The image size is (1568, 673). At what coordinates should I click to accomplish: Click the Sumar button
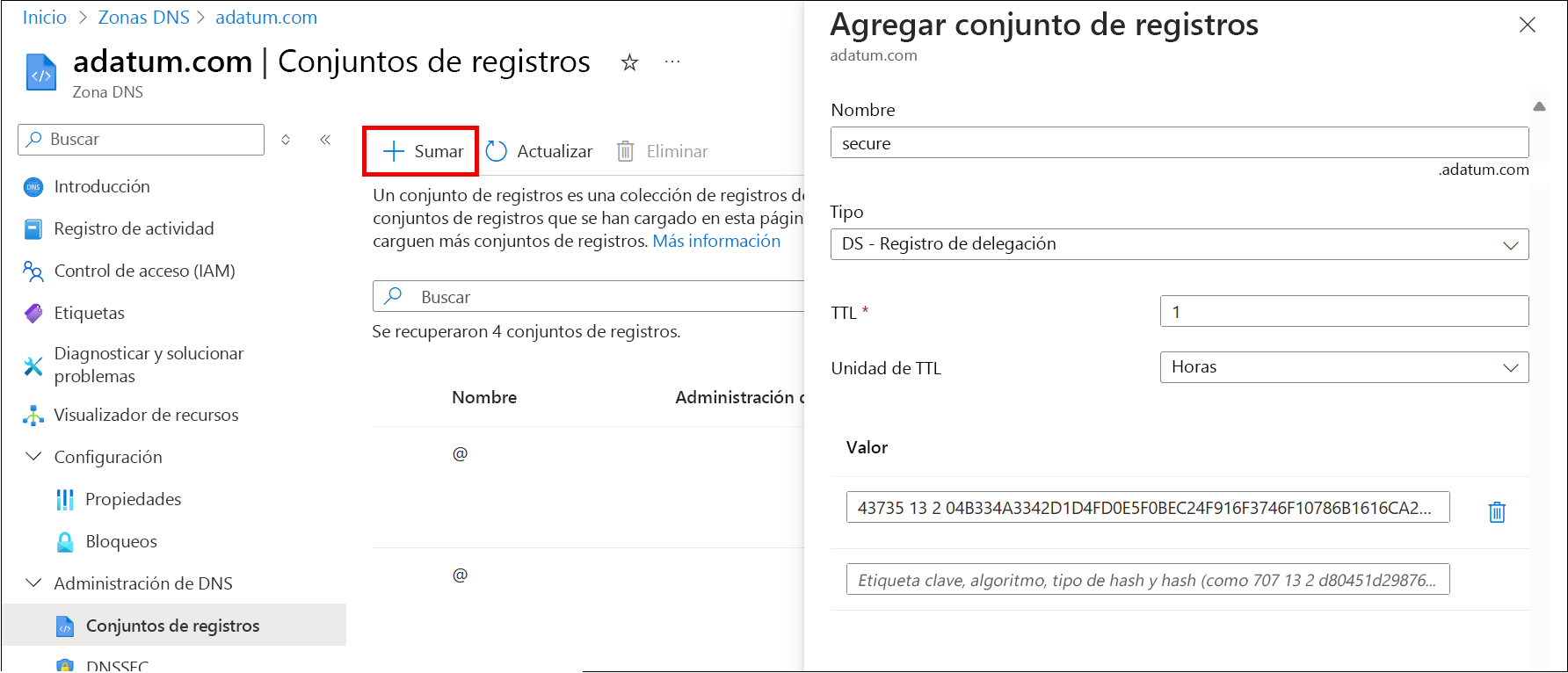coord(421,151)
